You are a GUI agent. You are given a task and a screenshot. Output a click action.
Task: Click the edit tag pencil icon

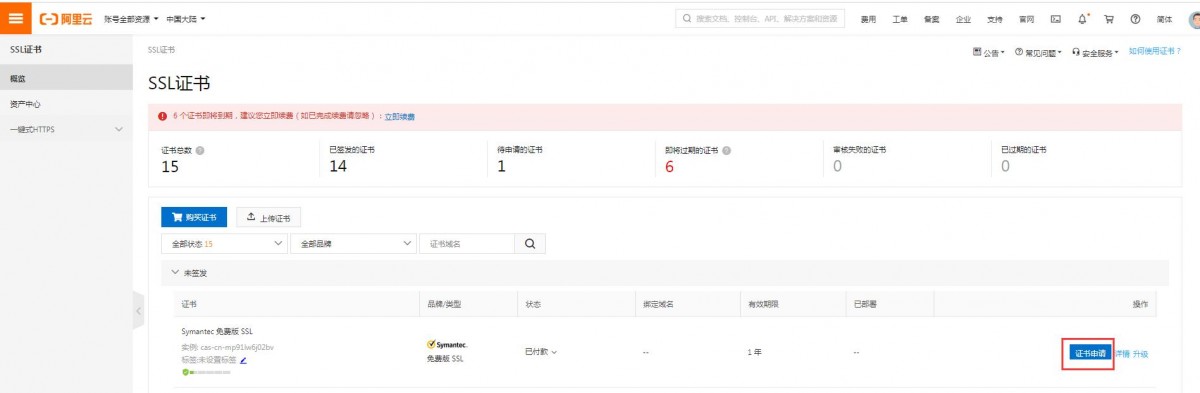coord(243,360)
